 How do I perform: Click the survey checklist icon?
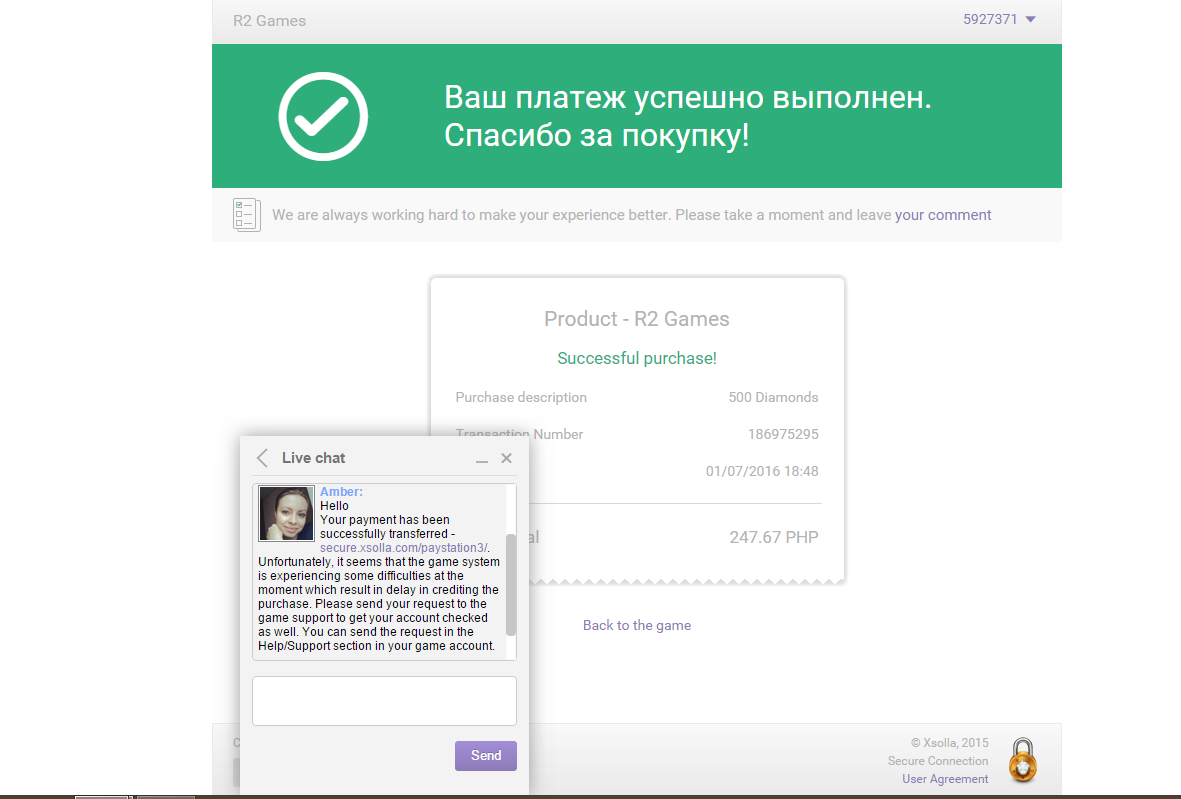246,214
